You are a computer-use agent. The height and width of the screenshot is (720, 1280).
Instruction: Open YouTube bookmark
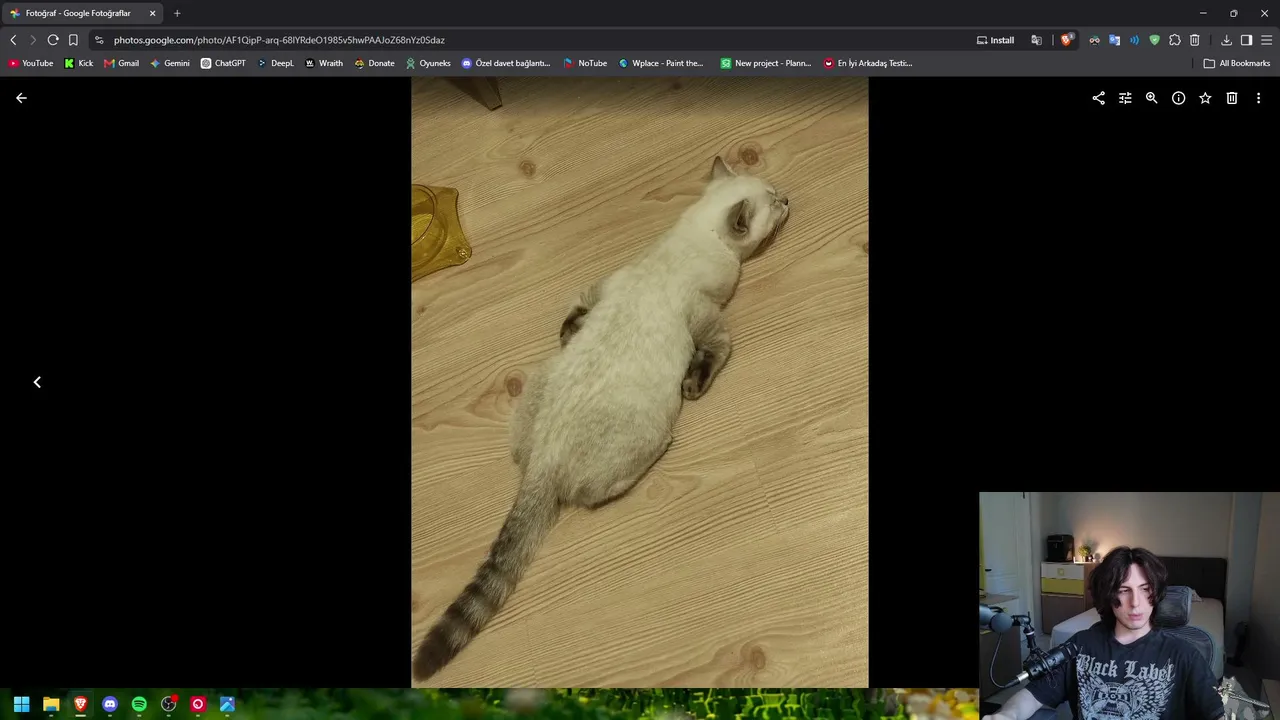(31, 63)
